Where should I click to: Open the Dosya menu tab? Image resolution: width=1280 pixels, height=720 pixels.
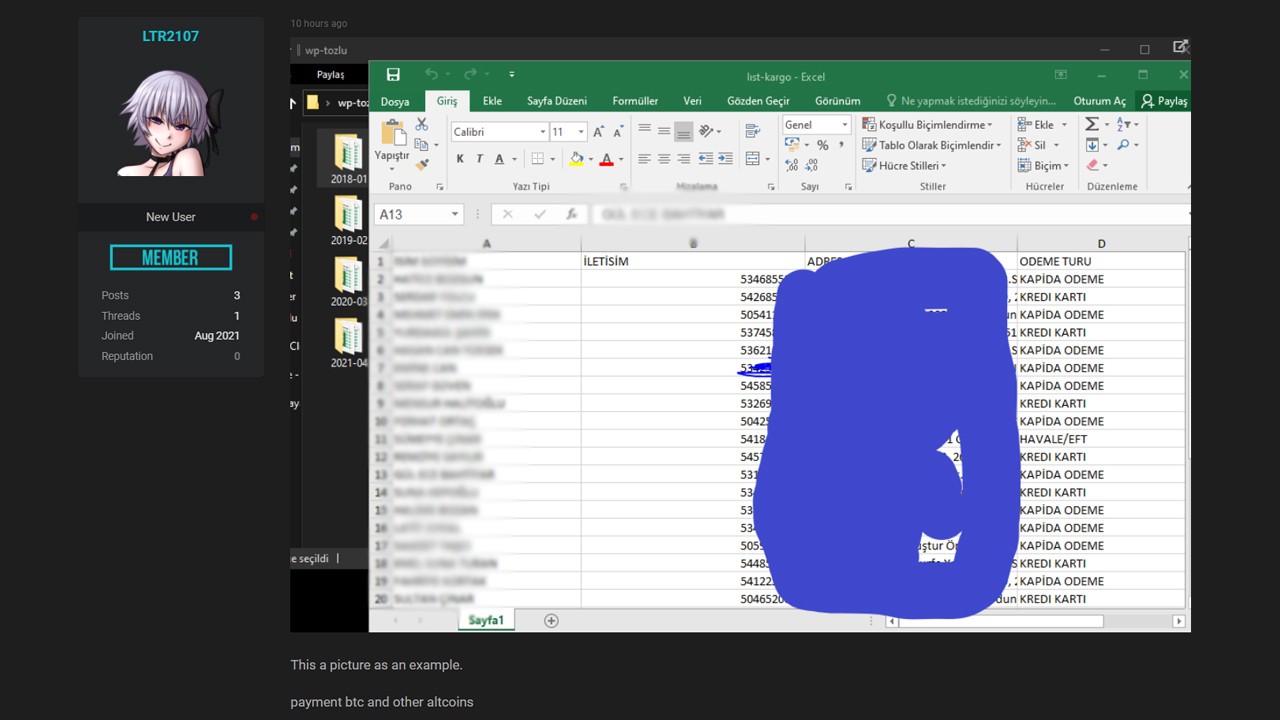(395, 101)
